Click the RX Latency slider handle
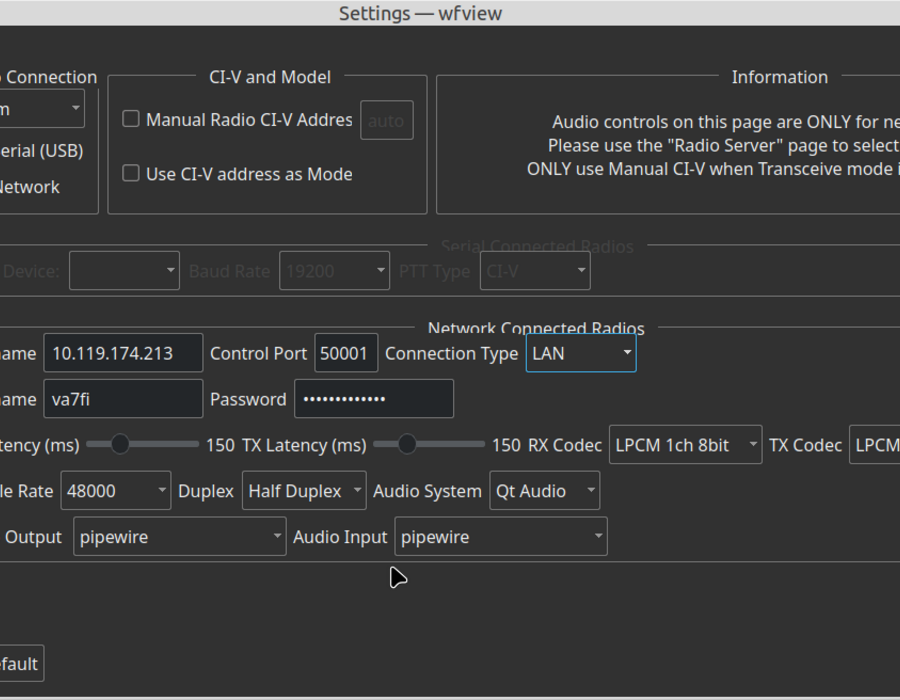 click(x=120, y=444)
